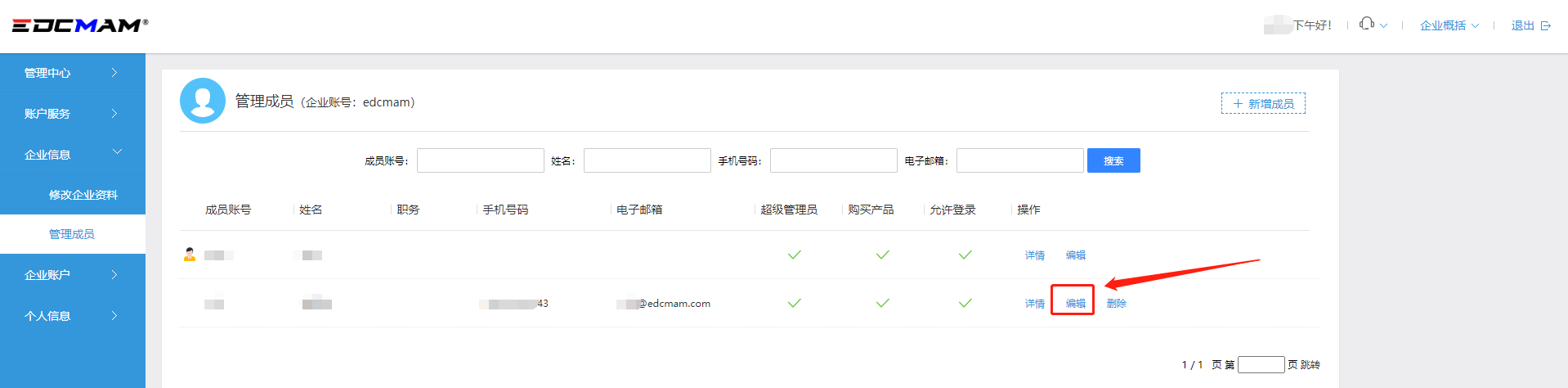Expand the 企业概括 dropdown

1449,26
